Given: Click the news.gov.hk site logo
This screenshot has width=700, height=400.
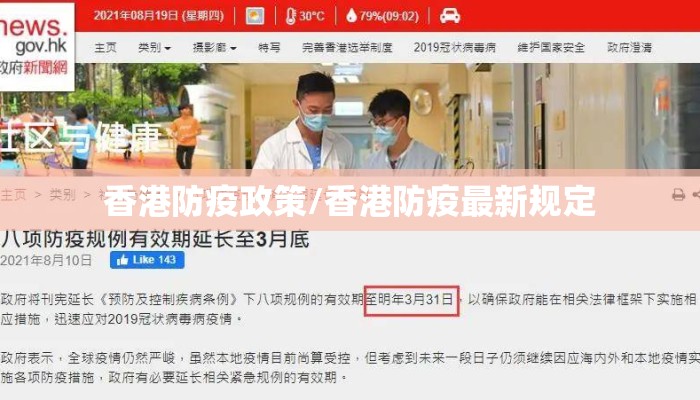Looking at the screenshot, I should click(x=36, y=46).
